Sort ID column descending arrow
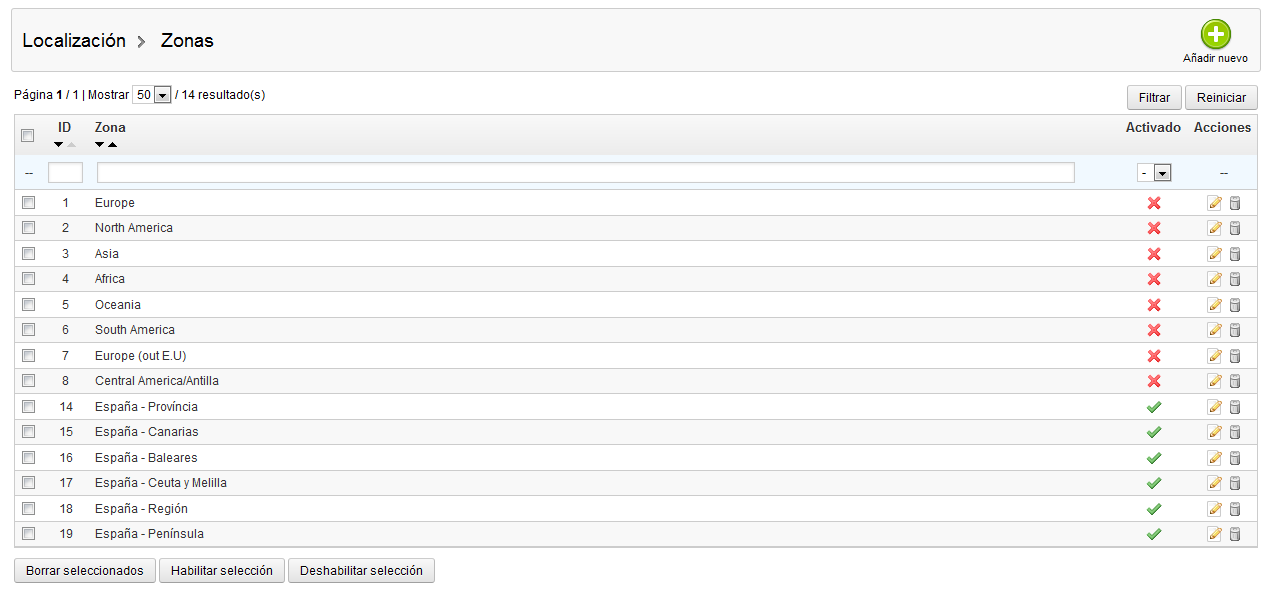 59,145
